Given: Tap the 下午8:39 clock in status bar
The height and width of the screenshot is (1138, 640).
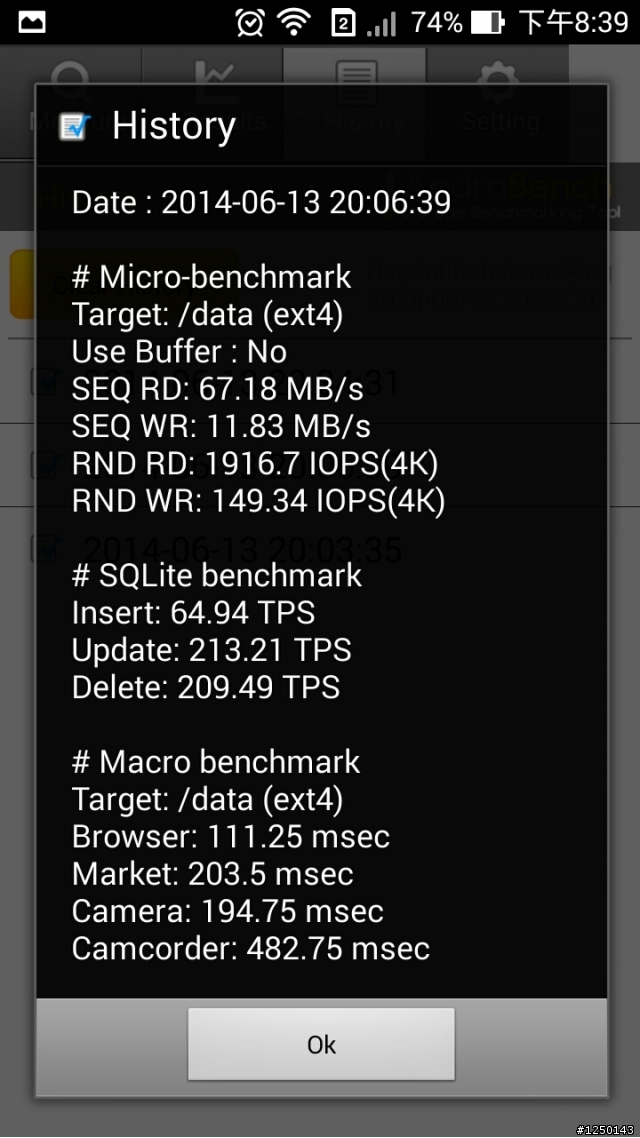Looking at the screenshot, I should (x=574, y=23).
